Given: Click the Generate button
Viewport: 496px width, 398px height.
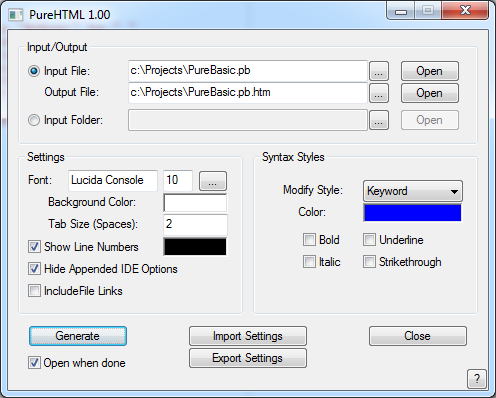Looking at the screenshot, I should pos(78,336).
